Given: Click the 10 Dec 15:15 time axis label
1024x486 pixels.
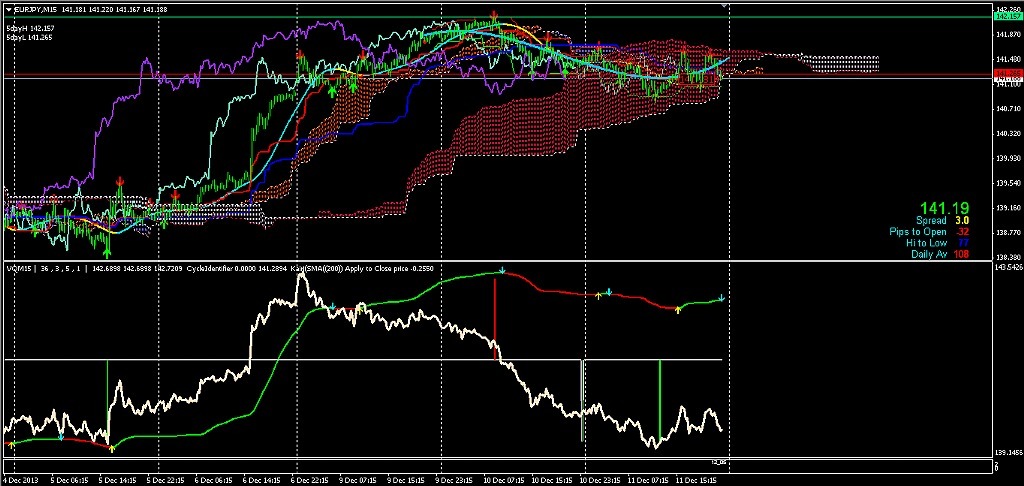Looking at the screenshot, I should pyautogui.click(x=552, y=480).
